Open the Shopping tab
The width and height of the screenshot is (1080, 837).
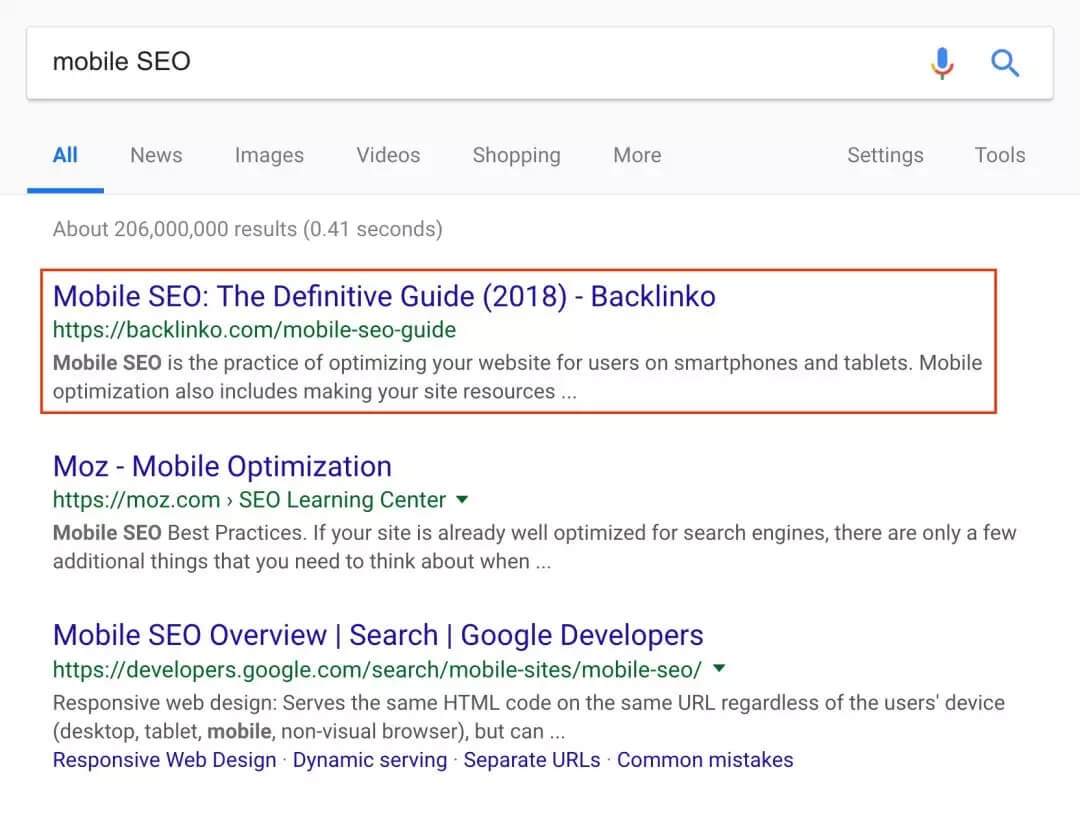pyautogui.click(x=516, y=155)
